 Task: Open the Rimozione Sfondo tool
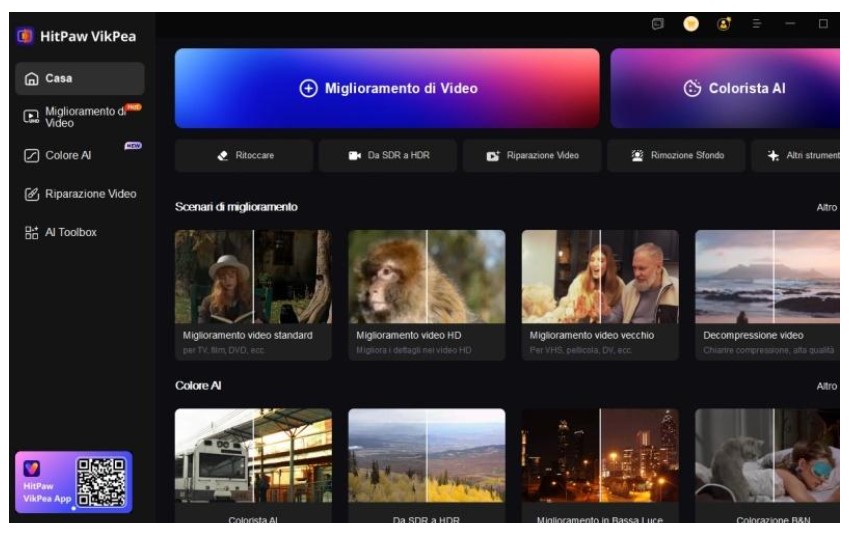(x=676, y=156)
